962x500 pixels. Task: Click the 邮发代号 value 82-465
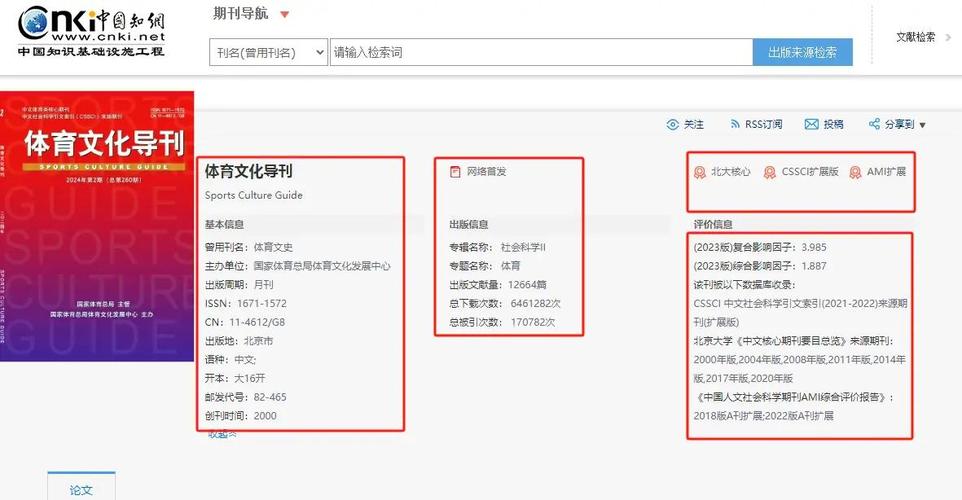tap(270, 397)
